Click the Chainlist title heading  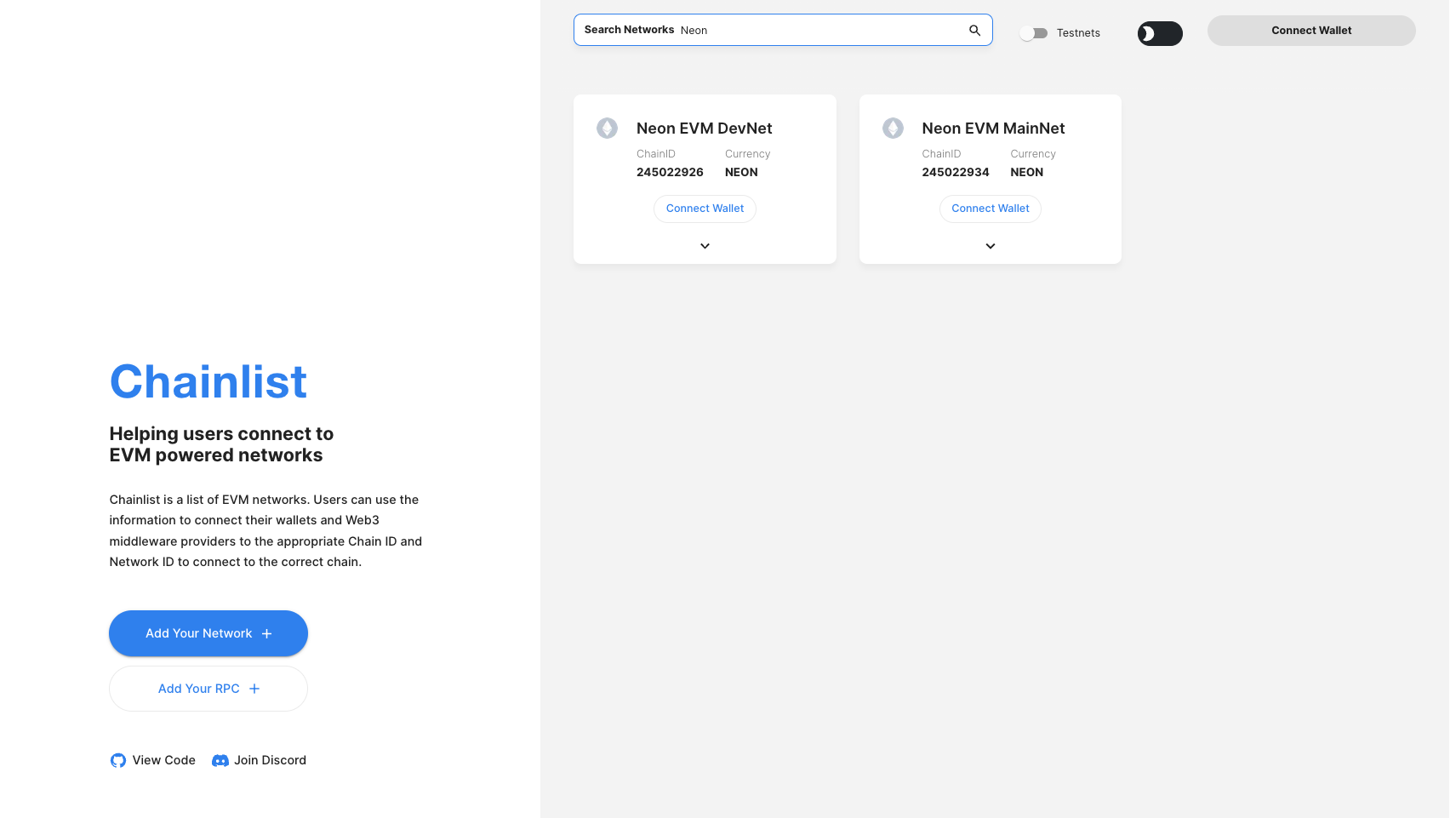point(208,381)
